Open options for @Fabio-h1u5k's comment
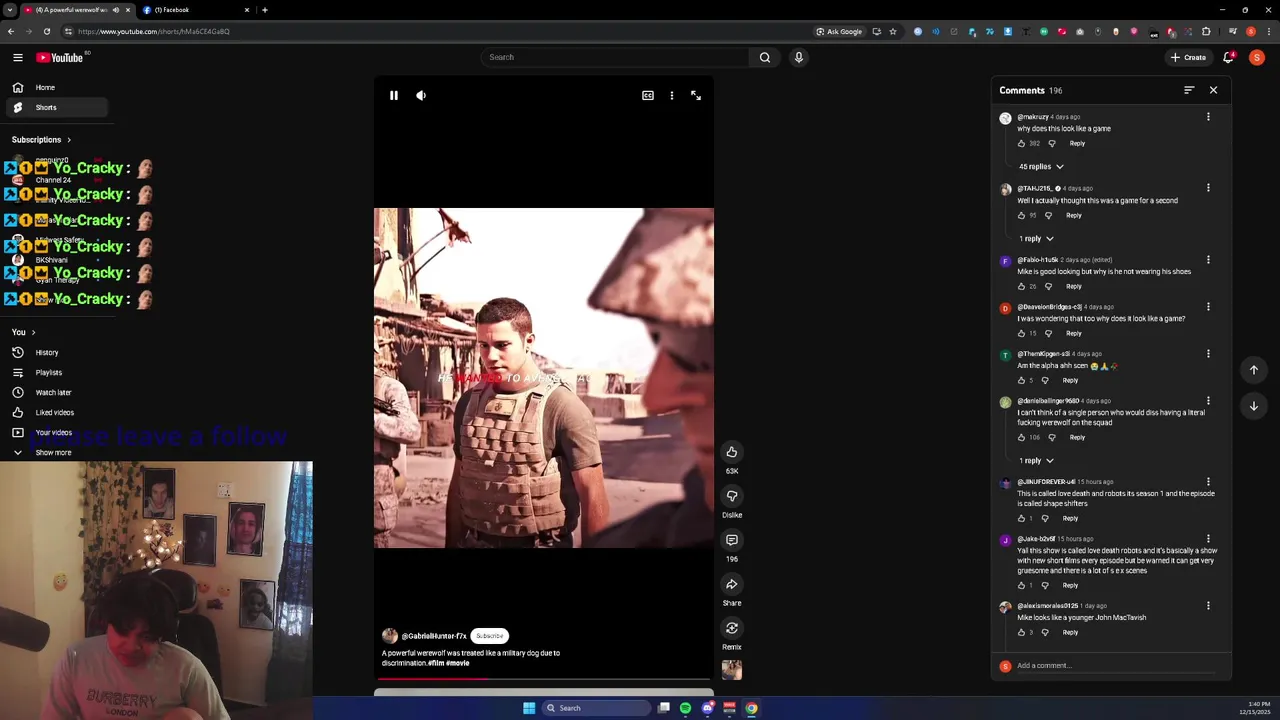 pos(1208,260)
